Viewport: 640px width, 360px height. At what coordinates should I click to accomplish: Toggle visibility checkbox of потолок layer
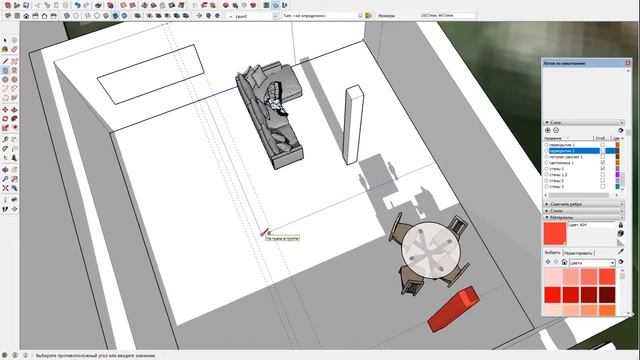coord(602,157)
